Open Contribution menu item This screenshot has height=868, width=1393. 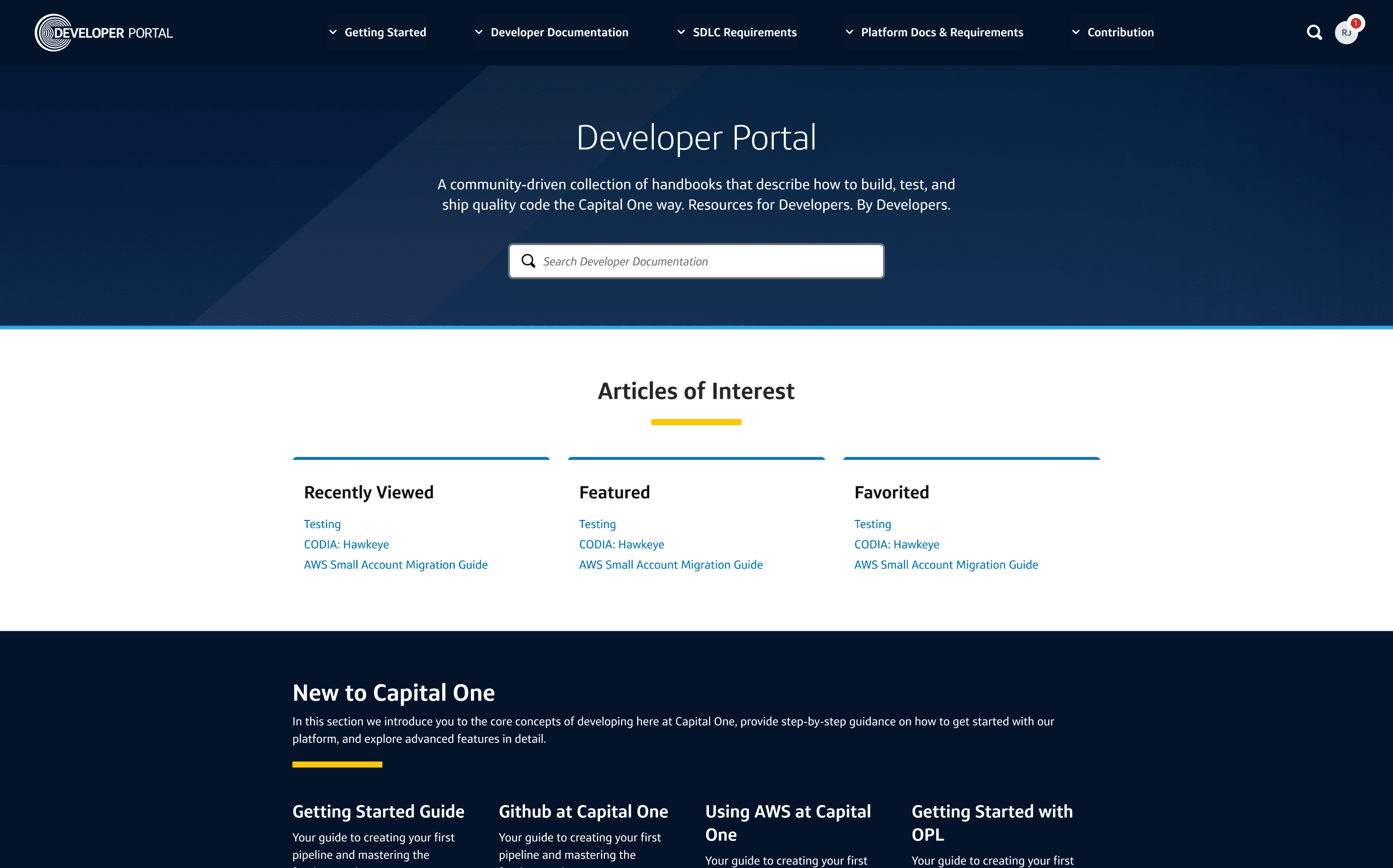1120,33
